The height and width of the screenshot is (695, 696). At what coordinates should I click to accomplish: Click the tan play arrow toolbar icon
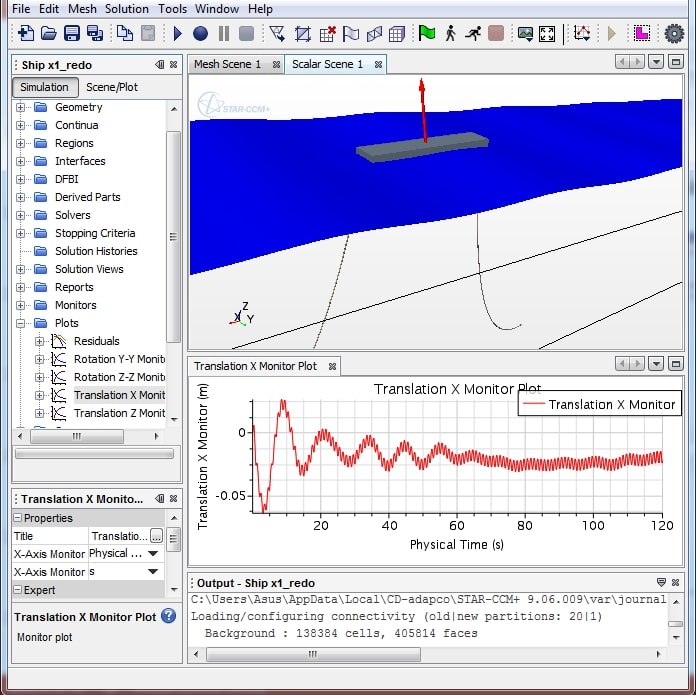point(612,33)
